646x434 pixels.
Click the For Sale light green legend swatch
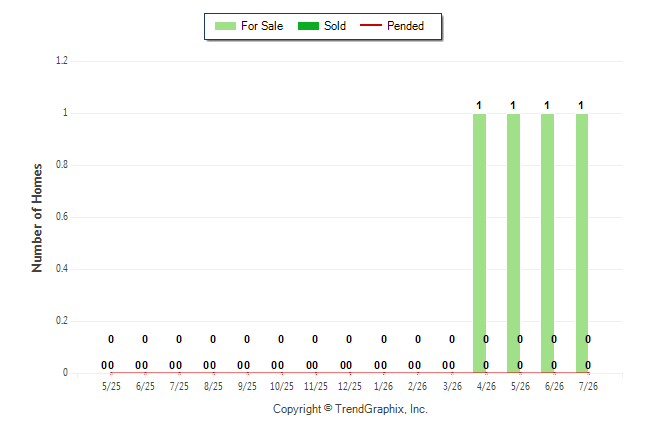(225, 26)
